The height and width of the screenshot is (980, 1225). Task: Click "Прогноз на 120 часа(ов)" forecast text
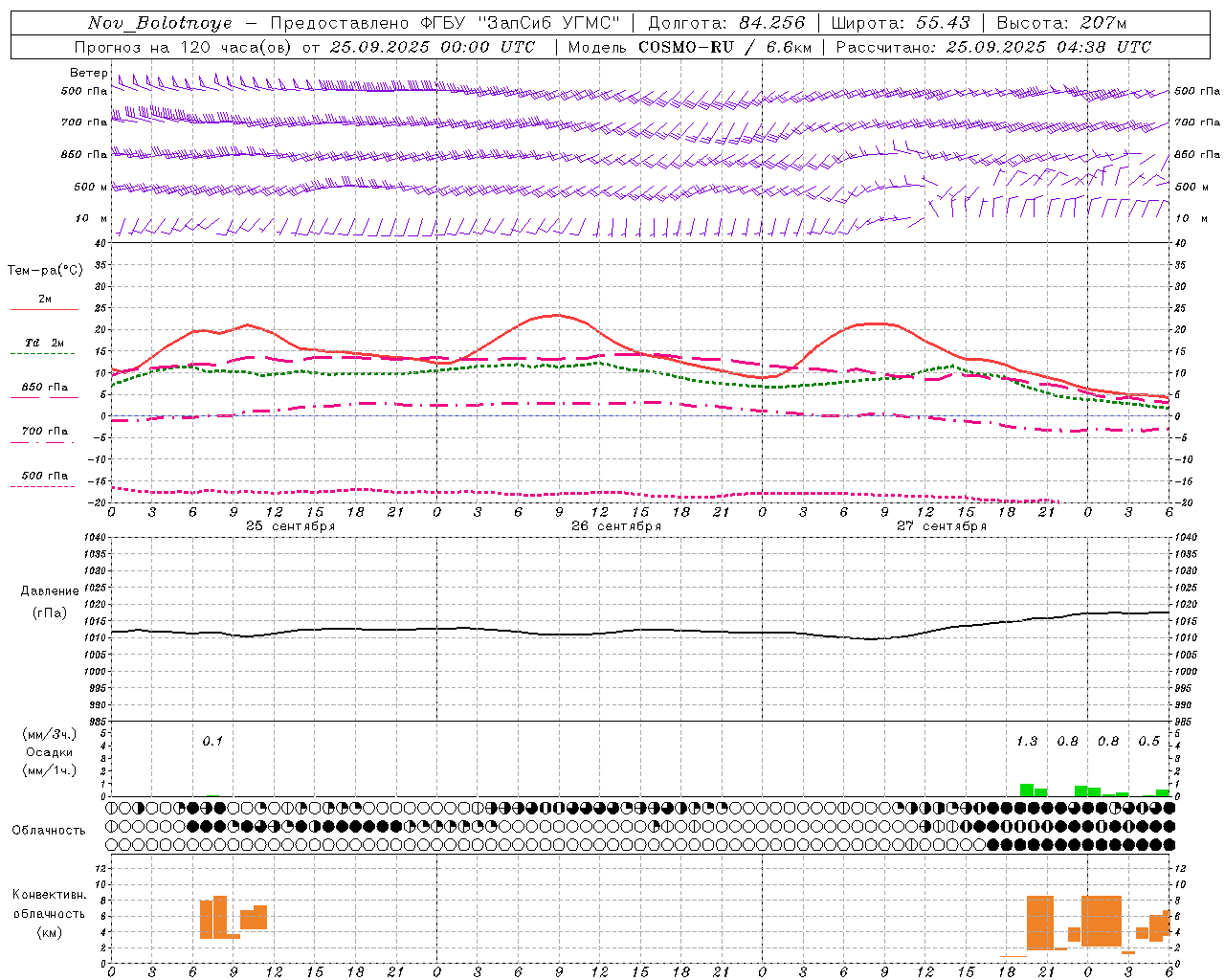click(184, 47)
